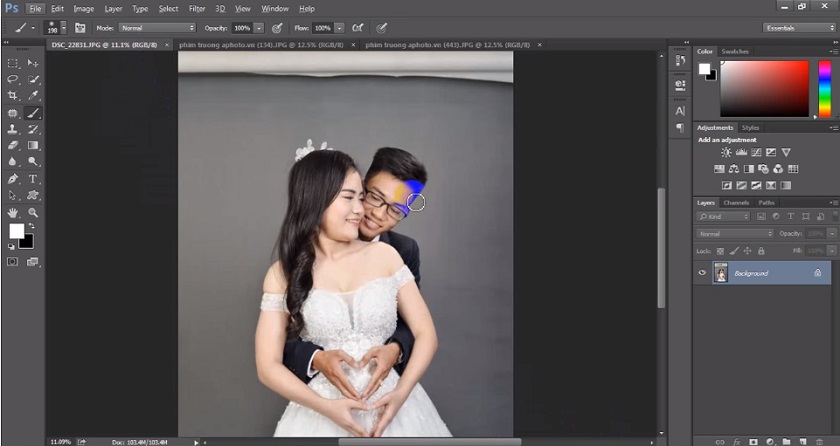
Task: Switch to the Channels tab
Action: click(736, 202)
